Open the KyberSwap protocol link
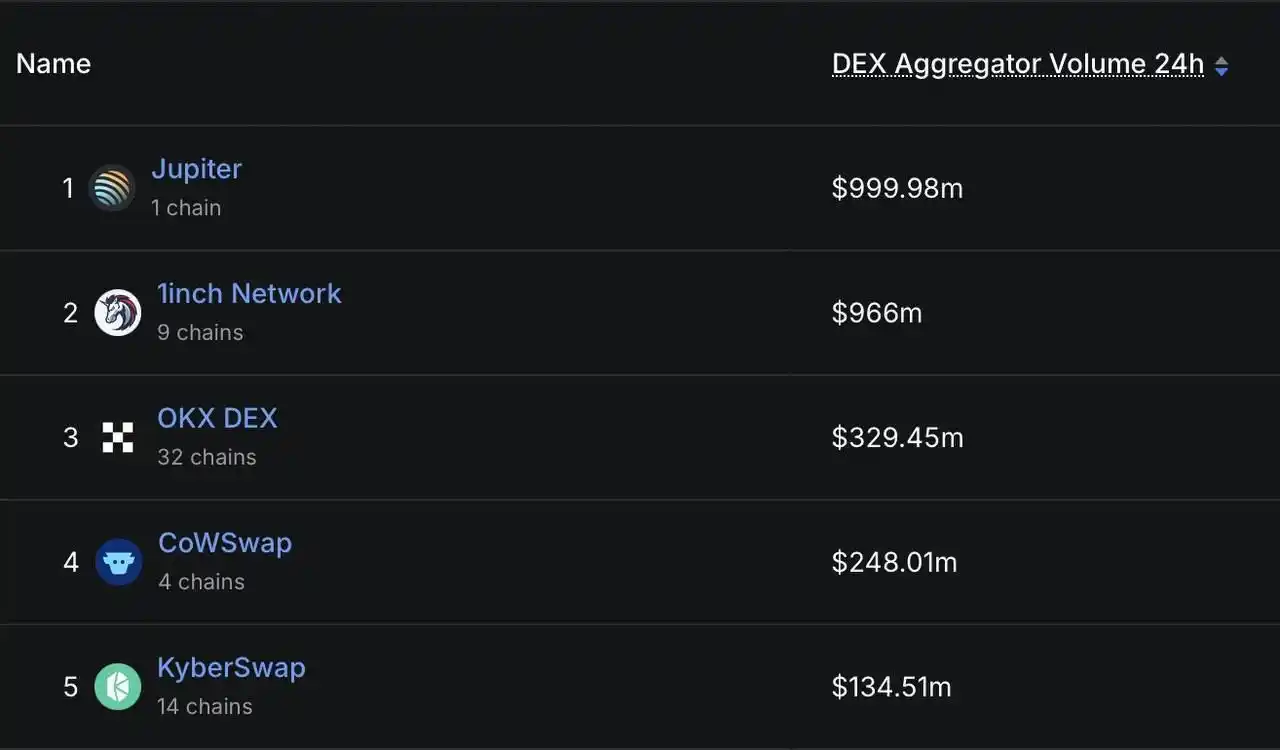 click(x=231, y=667)
